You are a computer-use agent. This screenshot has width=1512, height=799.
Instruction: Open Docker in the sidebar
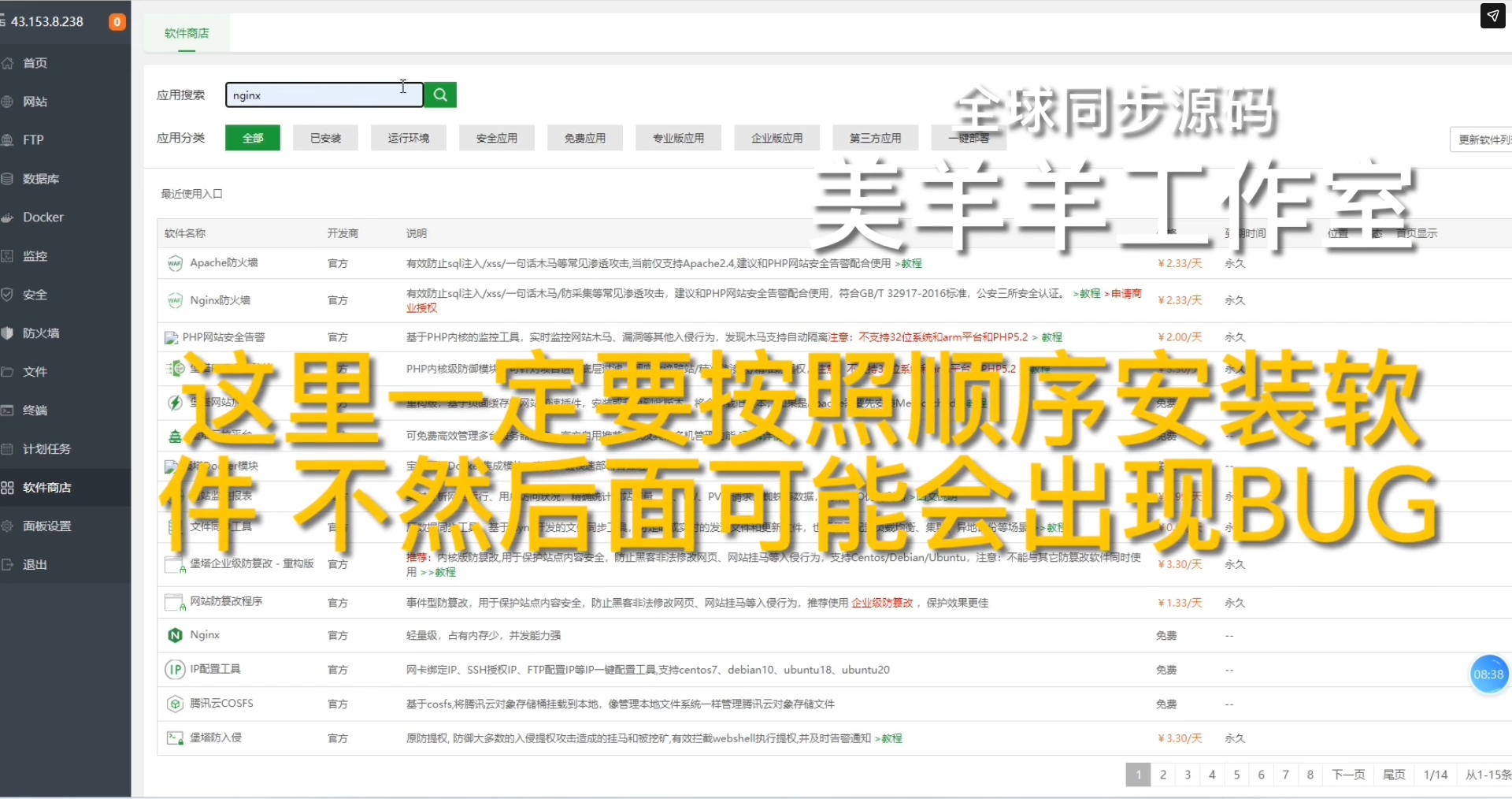(x=43, y=217)
